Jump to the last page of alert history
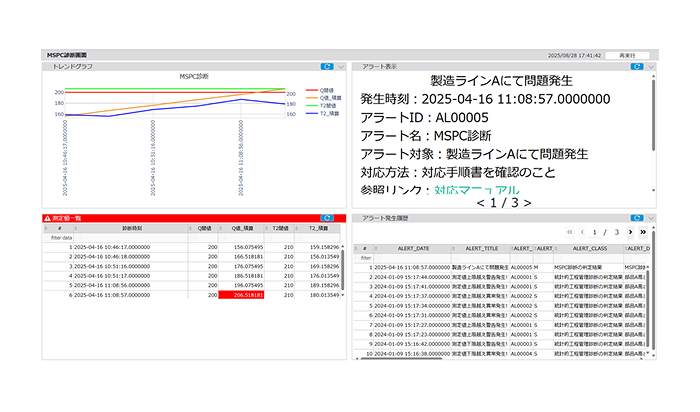The height and width of the screenshot is (412, 700). [x=643, y=231]
